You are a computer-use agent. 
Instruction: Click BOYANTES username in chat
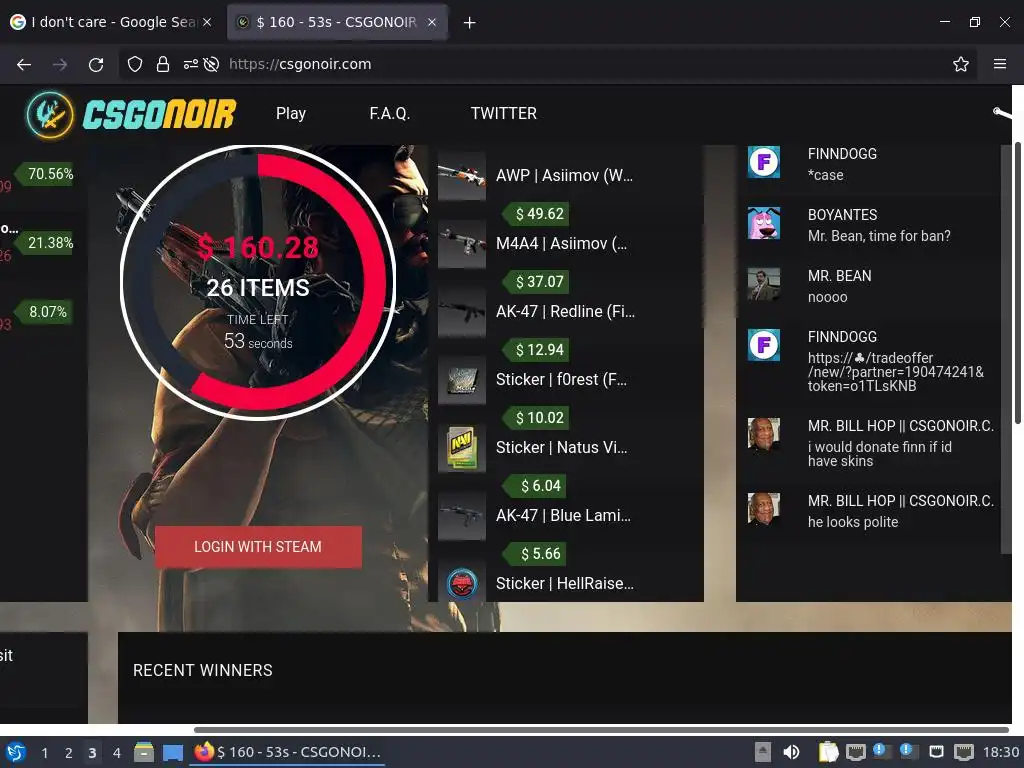pyautogui.click(x=842, y=215)
